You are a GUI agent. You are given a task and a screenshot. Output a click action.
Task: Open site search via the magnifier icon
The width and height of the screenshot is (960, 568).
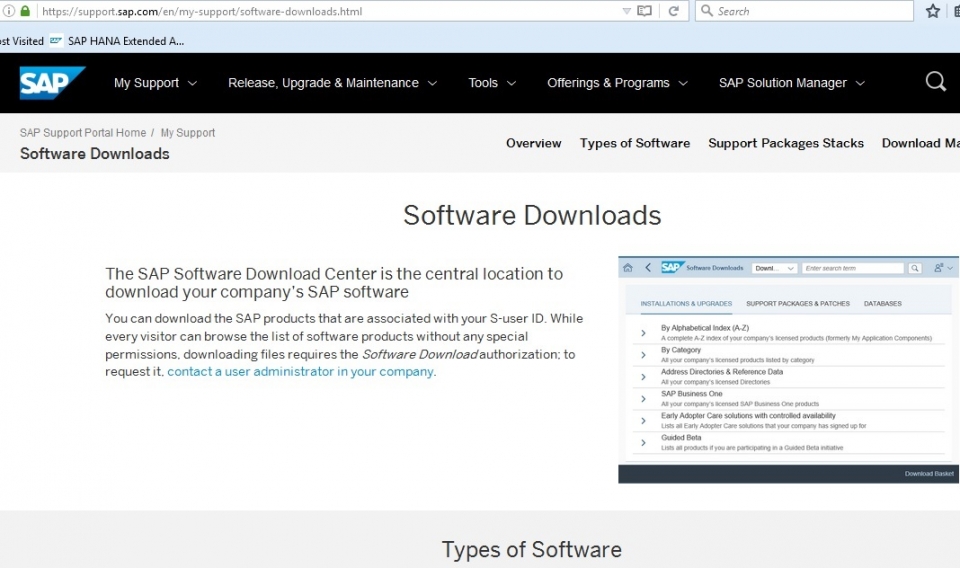tap(935, 82)
